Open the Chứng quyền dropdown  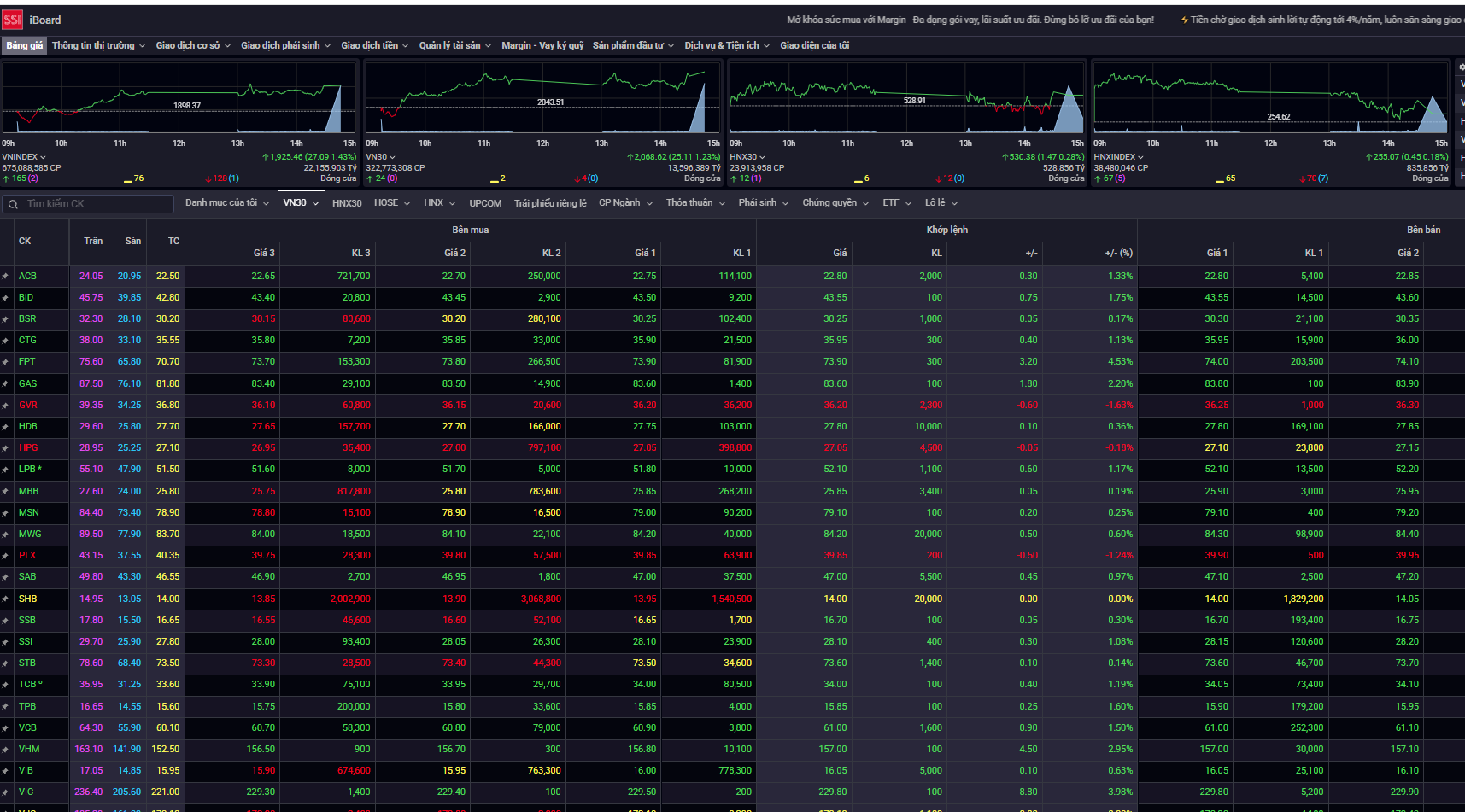[x=835, y=203]
